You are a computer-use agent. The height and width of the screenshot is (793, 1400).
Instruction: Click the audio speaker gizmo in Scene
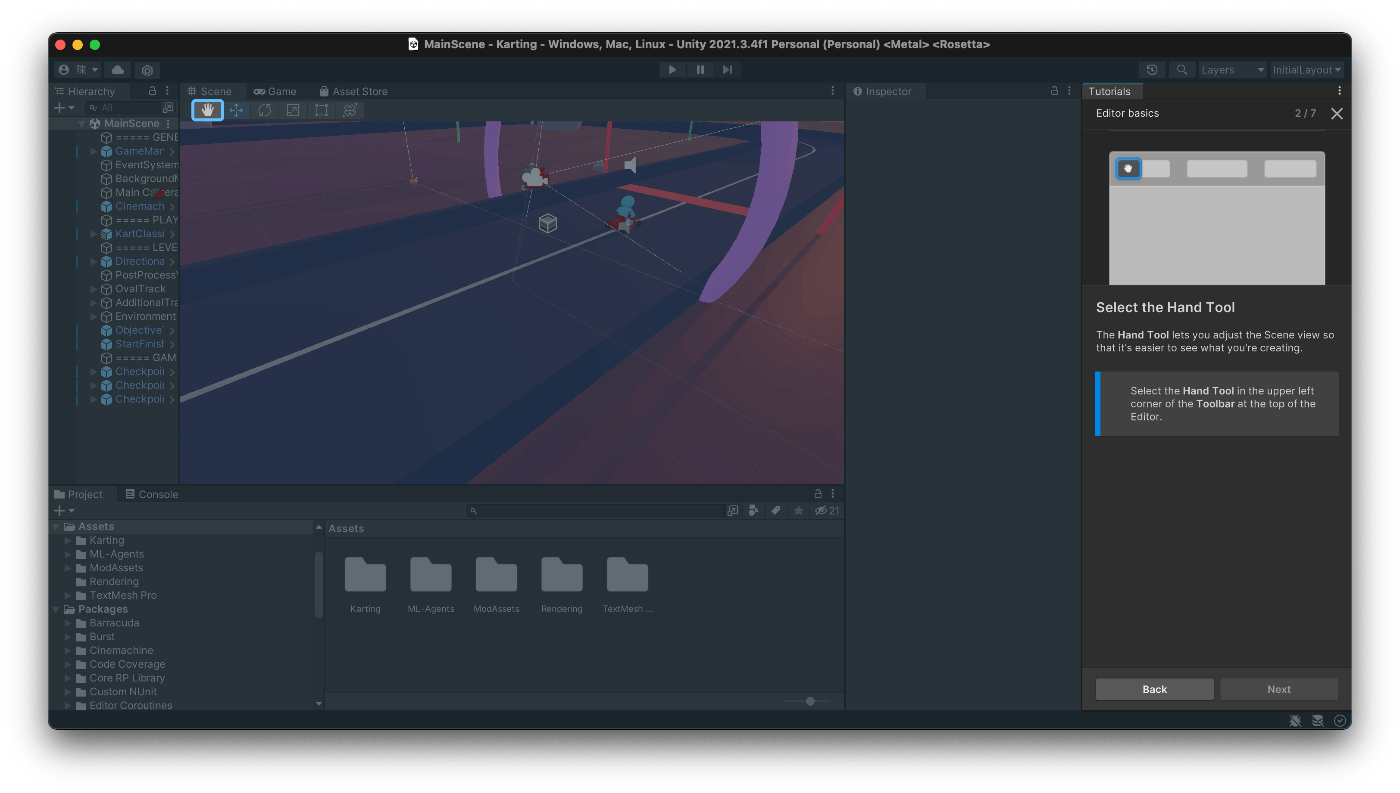(x=630, y=164)
